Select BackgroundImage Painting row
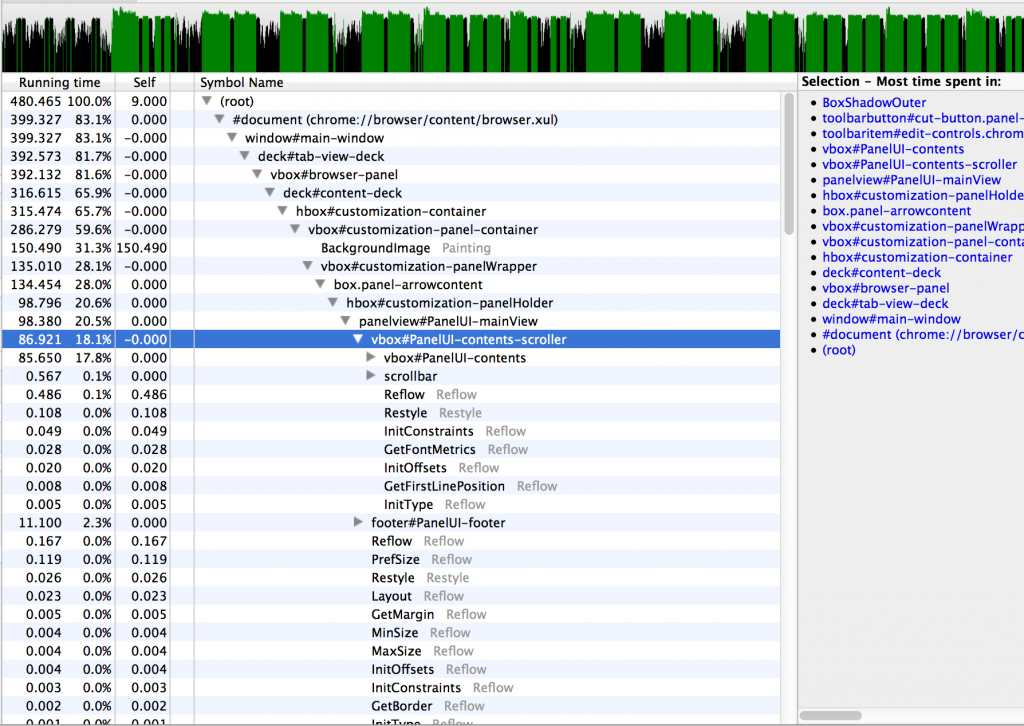 tap(391, 247)
